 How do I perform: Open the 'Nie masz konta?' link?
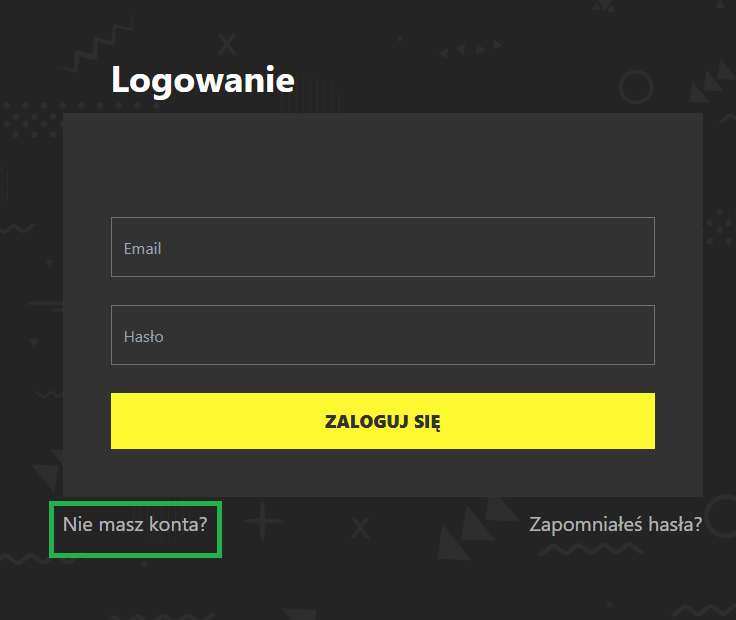[135, 524]
